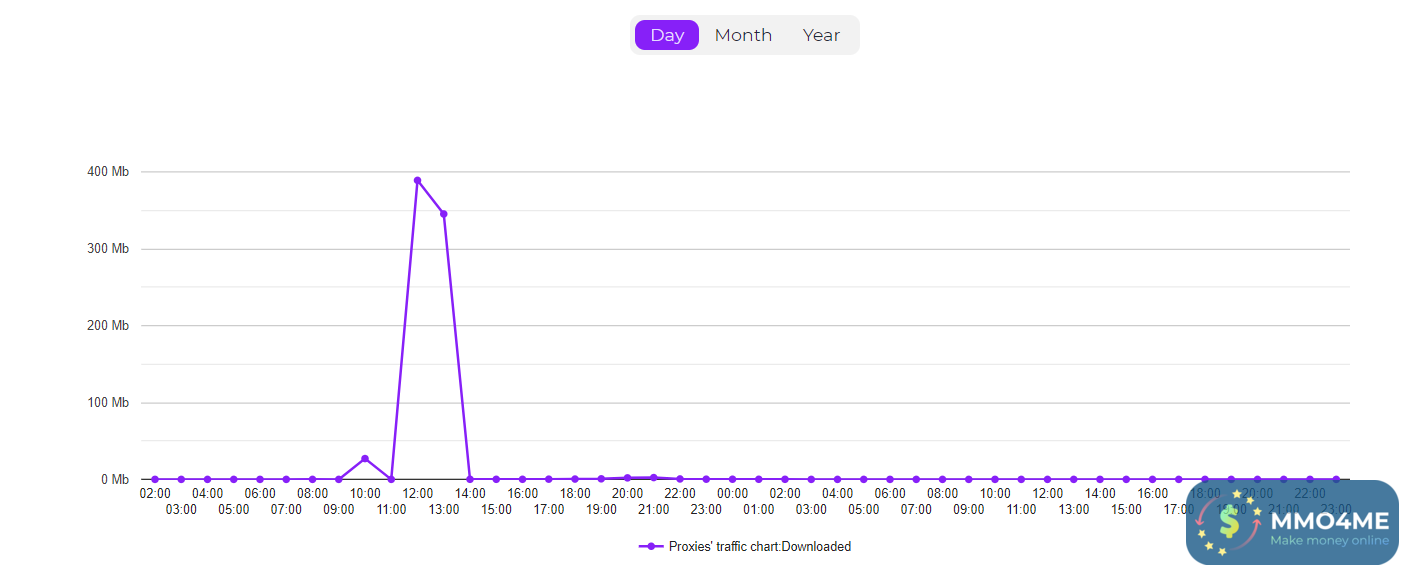Click the MMO4ME logo text
The width and height of the screenshot is (1424, 575).
1329,520
